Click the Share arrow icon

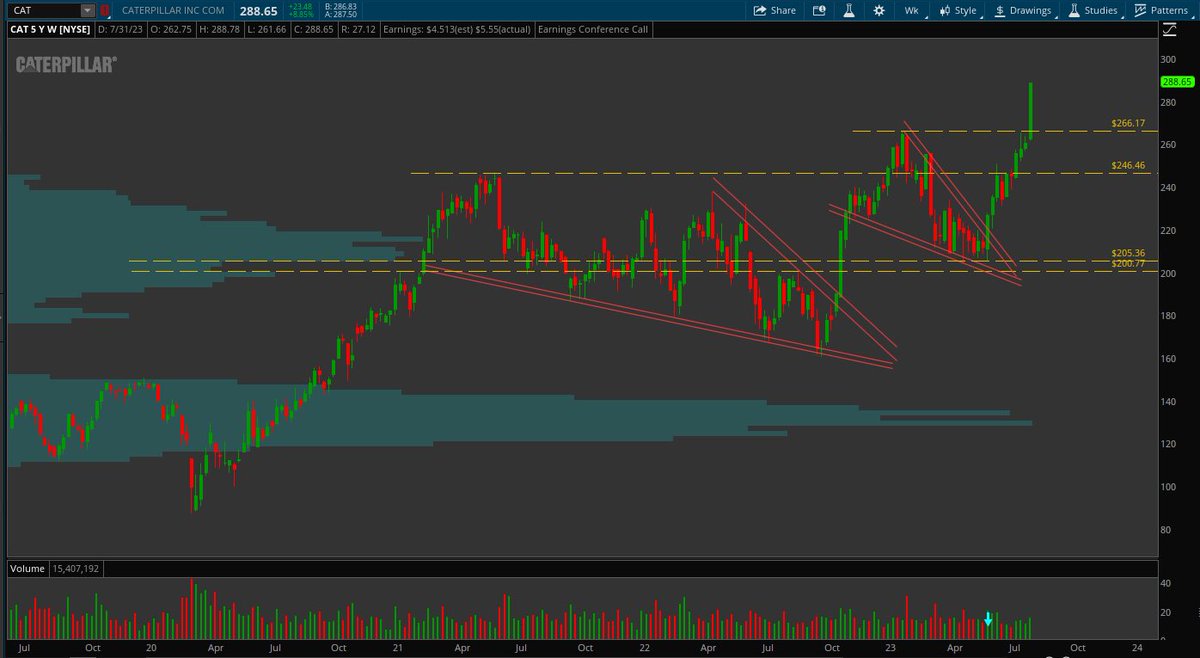coord(759,10)
